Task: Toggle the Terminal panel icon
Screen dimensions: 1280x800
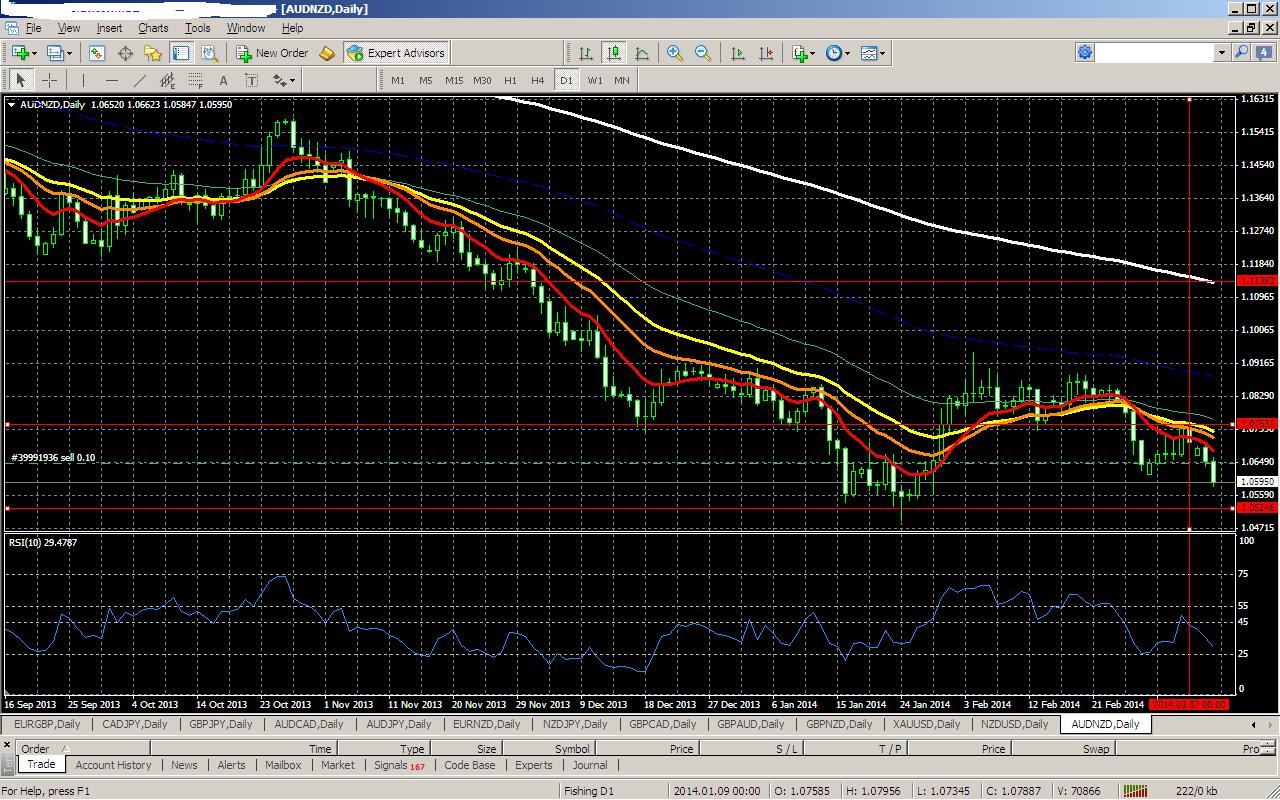Action: click(x=181, y=53)
